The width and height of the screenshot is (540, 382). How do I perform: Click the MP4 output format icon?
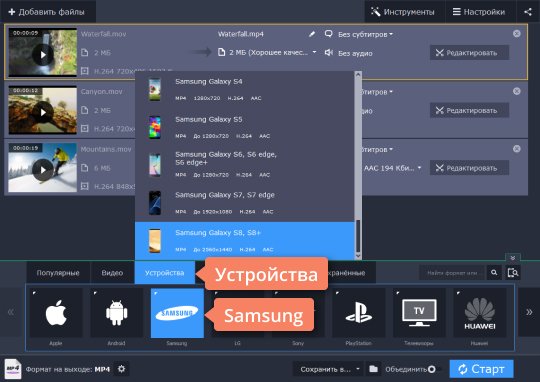tap(13, 369)
